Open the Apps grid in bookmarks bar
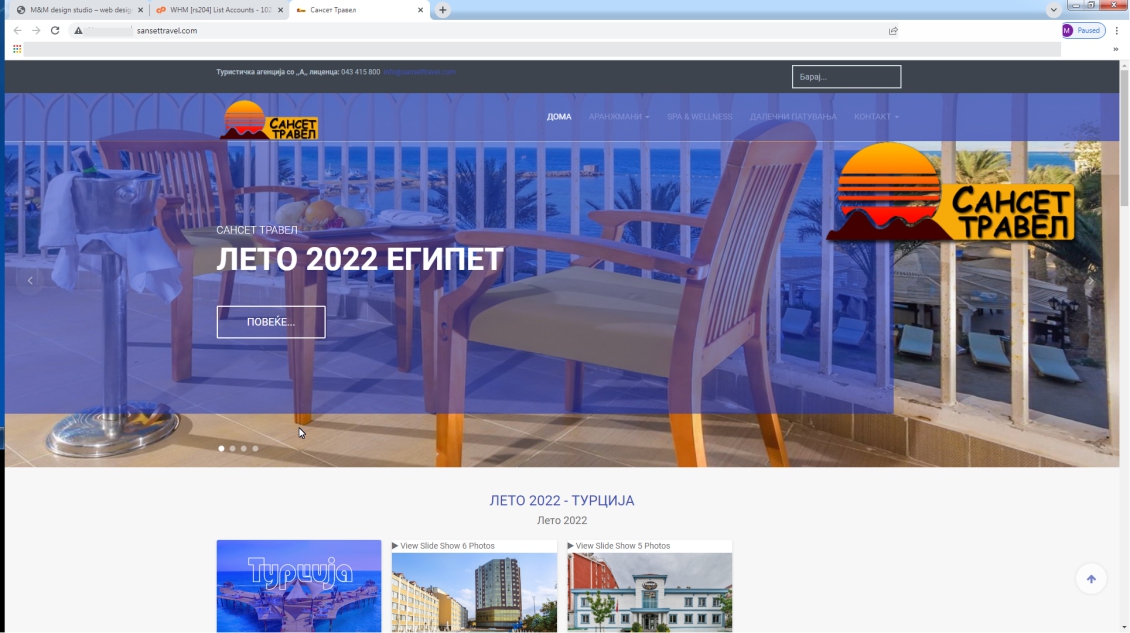 pos(17,49)
